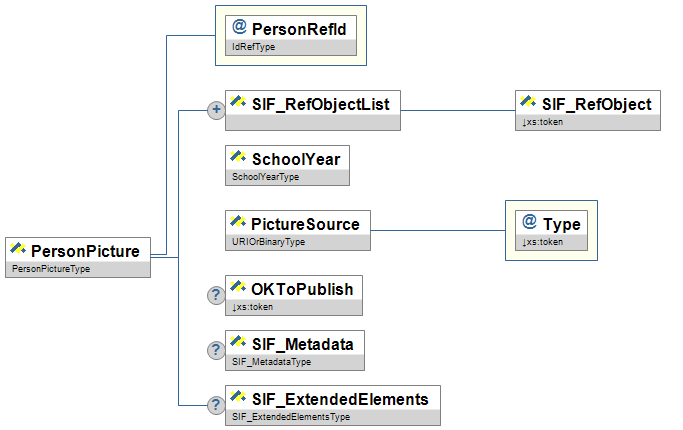Click the SIF_ExtendedElements element icon
The image size is (683, 430).
(238, 398)
